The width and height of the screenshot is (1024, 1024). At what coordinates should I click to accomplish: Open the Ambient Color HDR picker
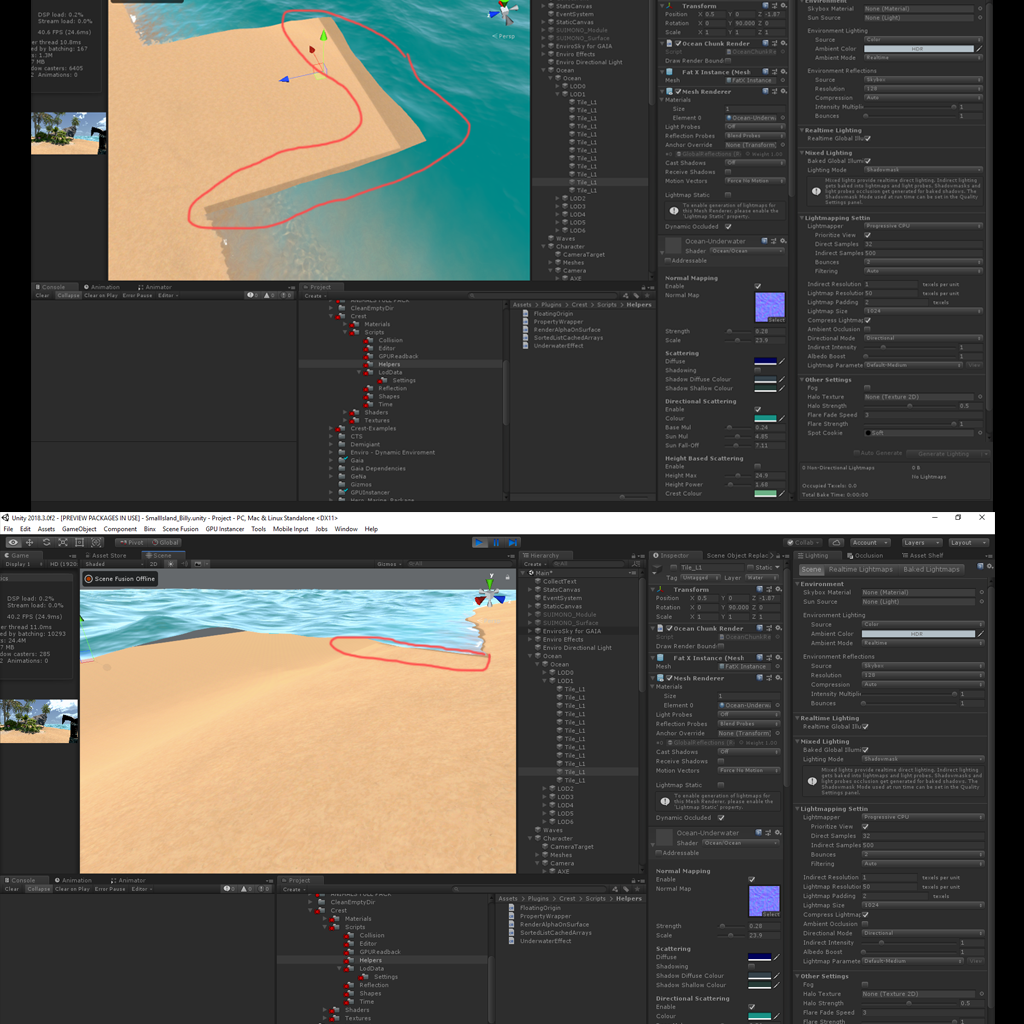tap(919, 633)
